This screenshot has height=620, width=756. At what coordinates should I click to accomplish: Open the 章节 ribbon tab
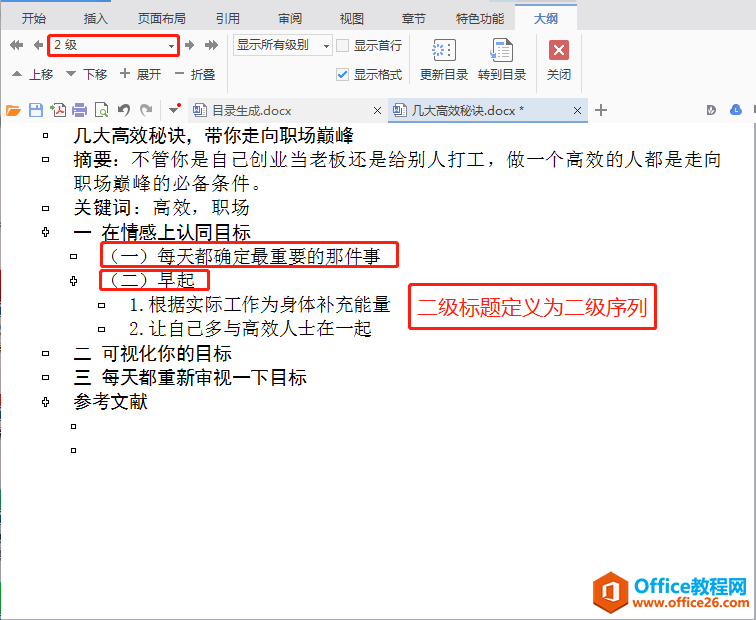[x=413, y=19]
